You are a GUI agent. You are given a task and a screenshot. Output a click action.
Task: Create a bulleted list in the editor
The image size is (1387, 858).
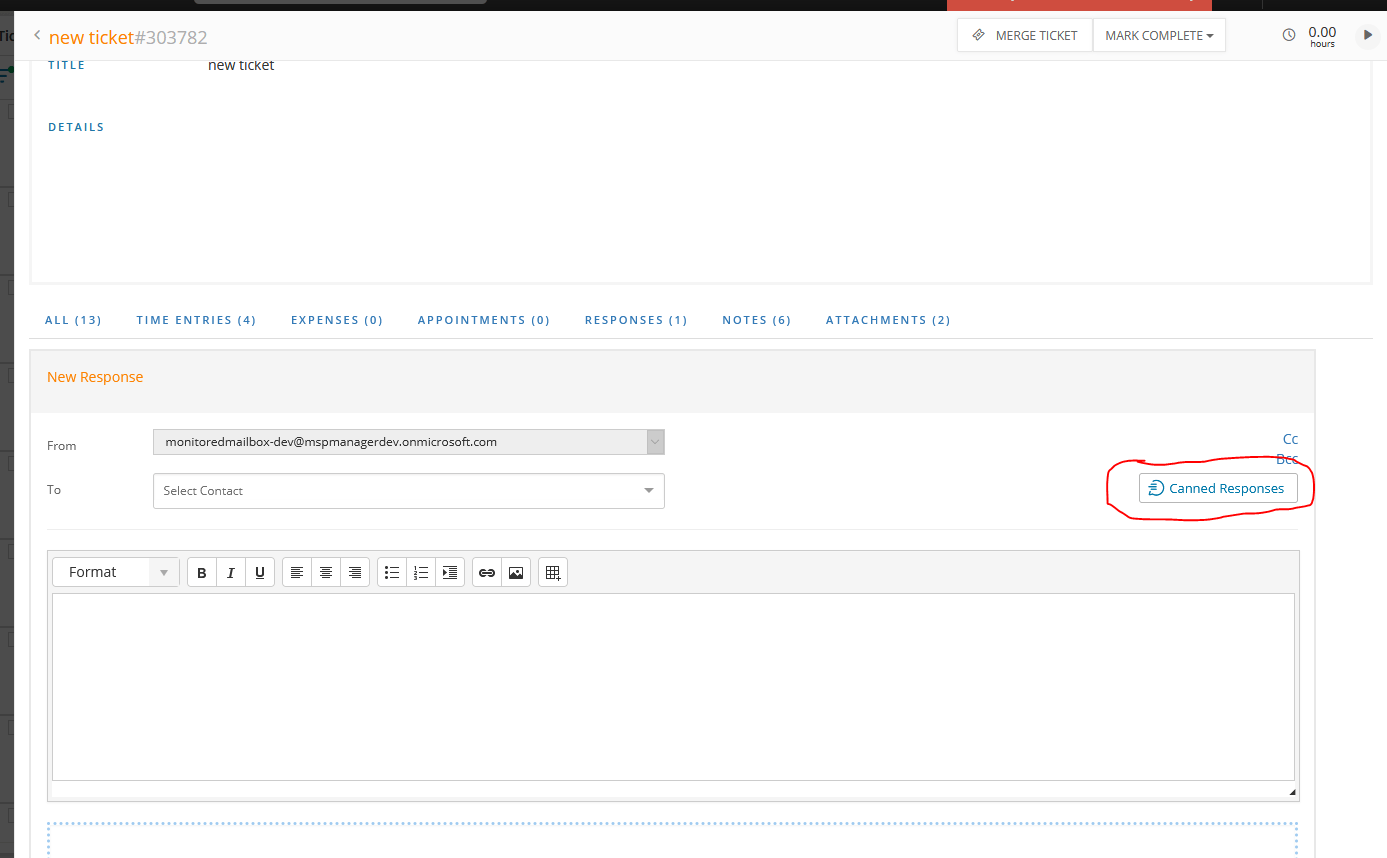391,572
